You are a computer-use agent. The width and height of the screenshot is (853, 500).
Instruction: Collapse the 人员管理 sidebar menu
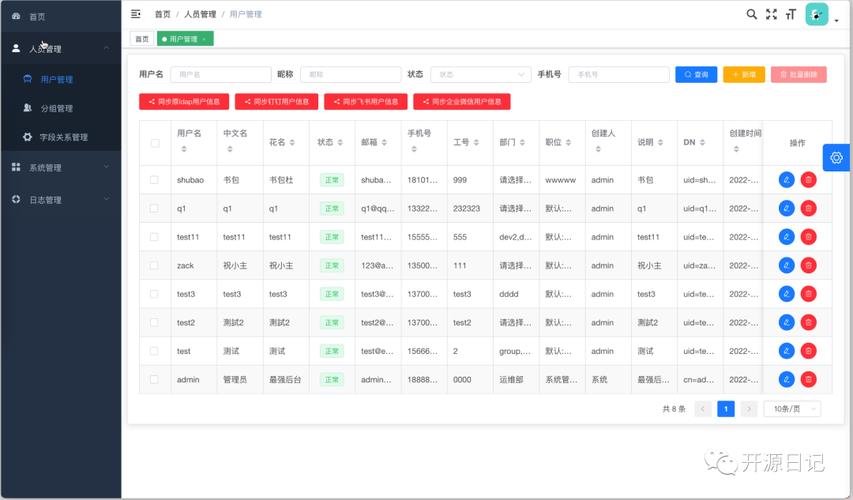[x=61, y=48]
